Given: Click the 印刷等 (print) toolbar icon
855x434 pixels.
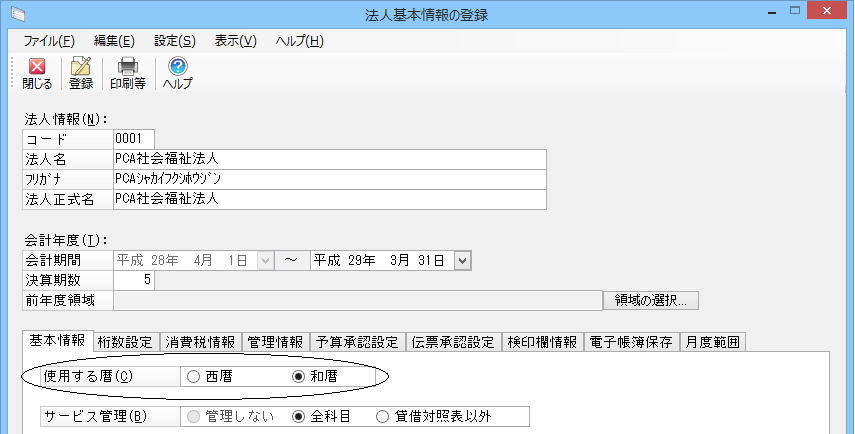Looking at the screenshot, I should click(x=127, y=73).
